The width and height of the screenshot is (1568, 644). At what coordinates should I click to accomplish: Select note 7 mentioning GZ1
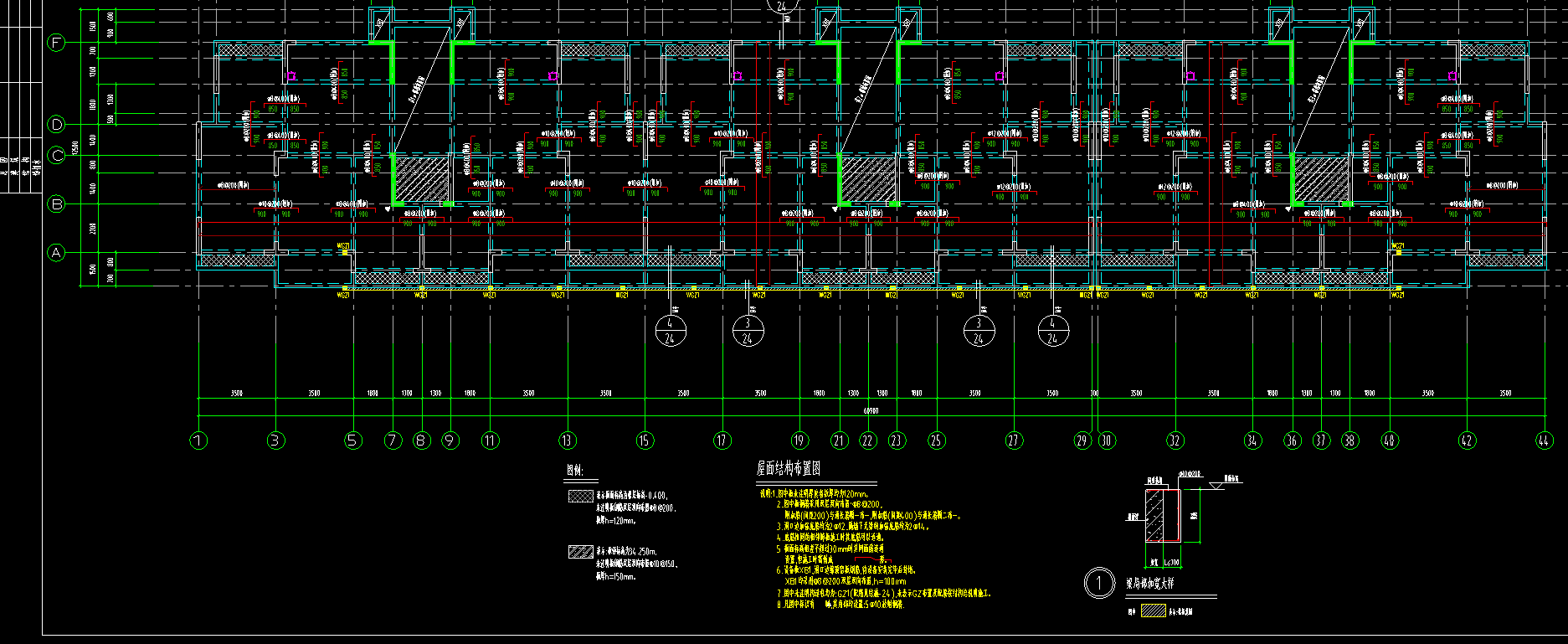click(884, 593)
